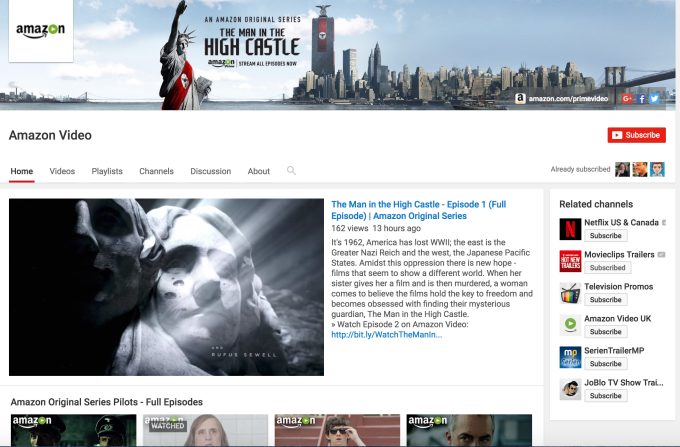This screenshot has width=680, height=447.
Task: Click the Amazon Video channel title
Action: tap(50, 135)
